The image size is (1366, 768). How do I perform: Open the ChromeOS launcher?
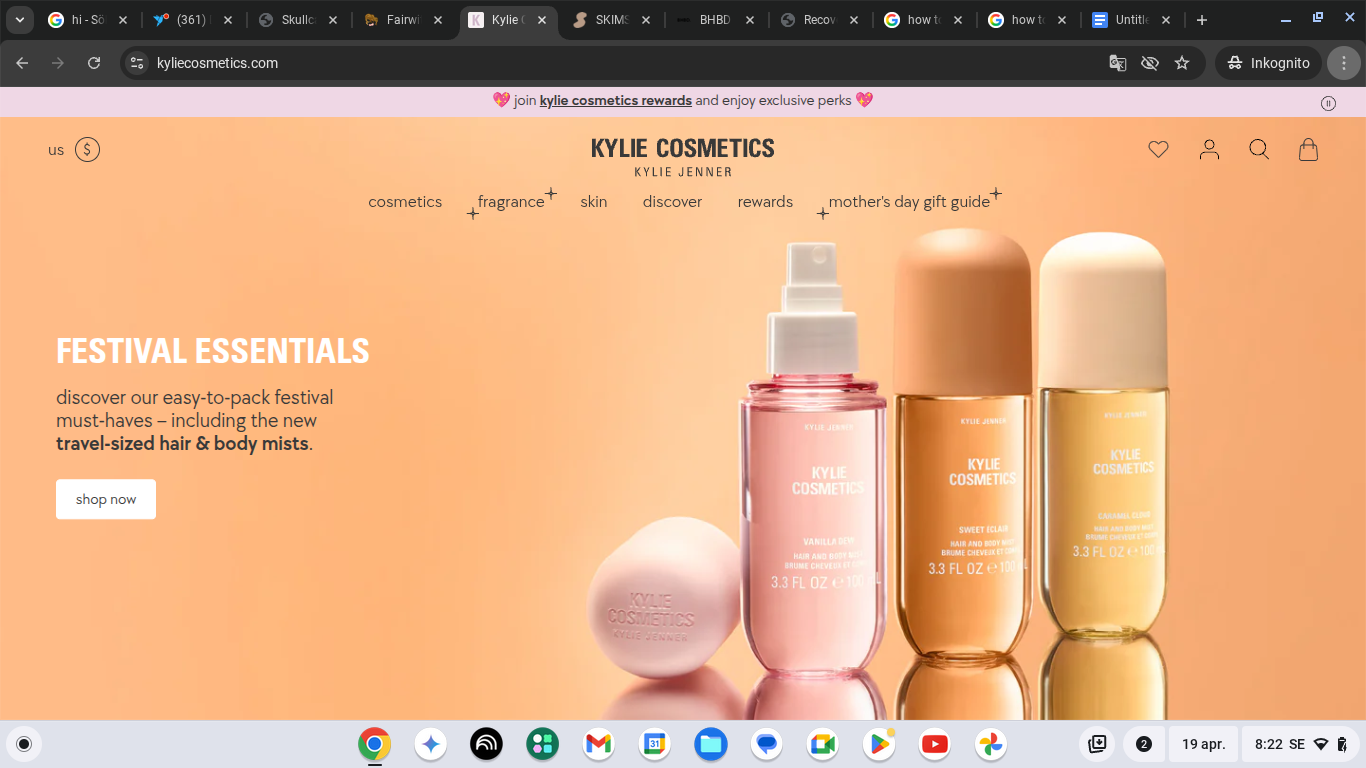(24, 744)
